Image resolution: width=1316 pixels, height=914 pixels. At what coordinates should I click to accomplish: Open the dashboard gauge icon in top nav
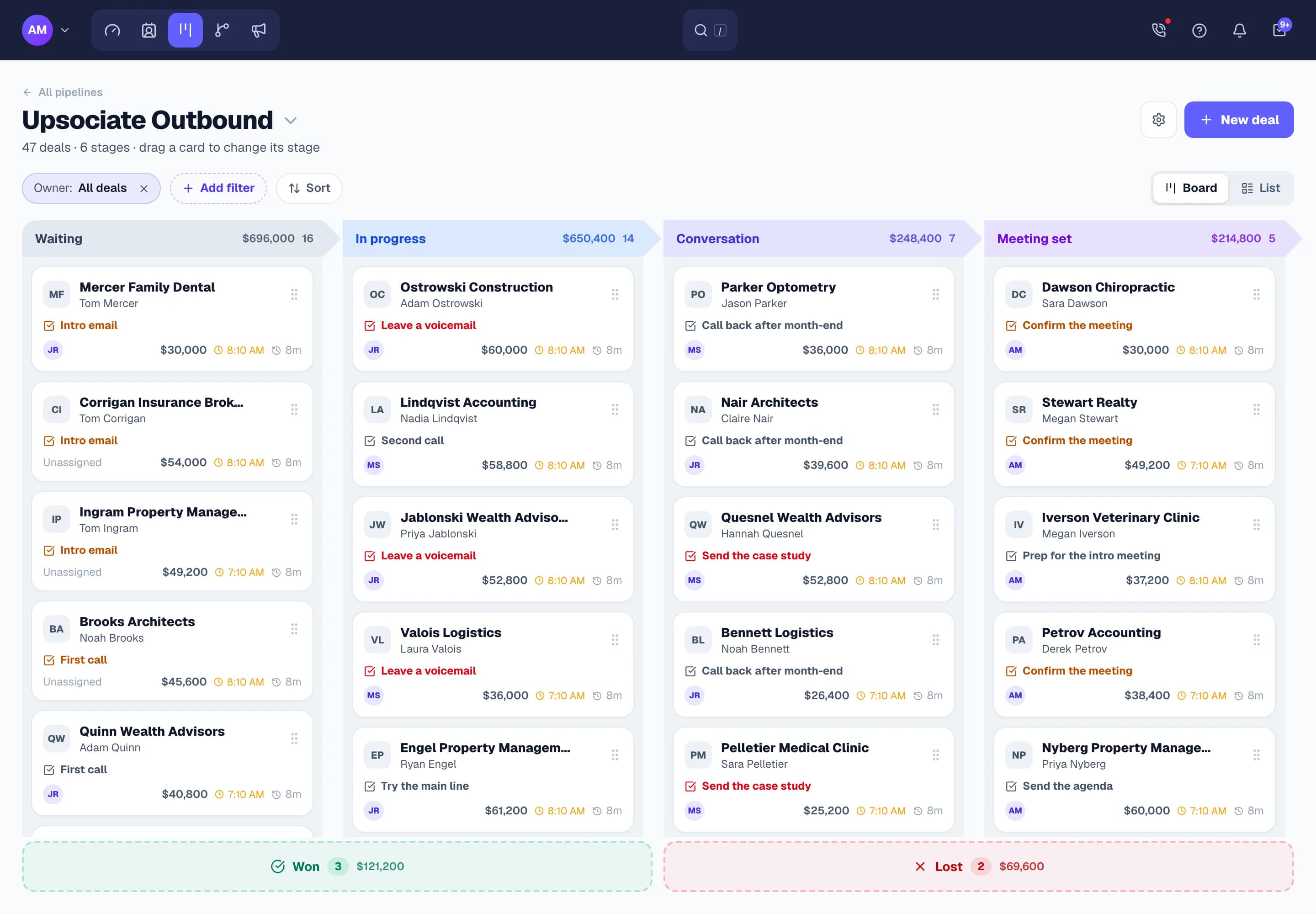pyautogui.click(x=112, y=30)
